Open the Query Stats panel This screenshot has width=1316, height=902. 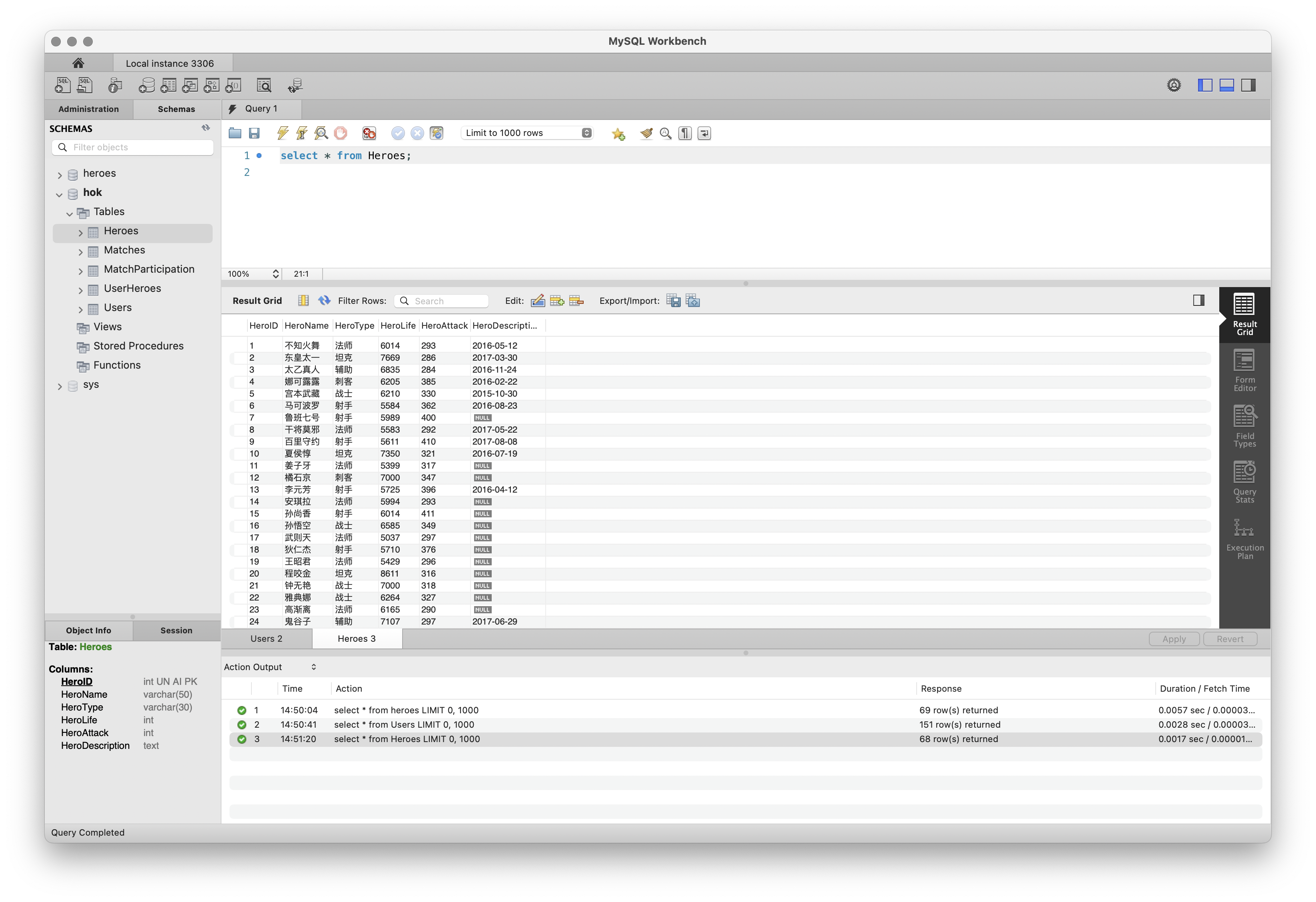pos(1244,481)
